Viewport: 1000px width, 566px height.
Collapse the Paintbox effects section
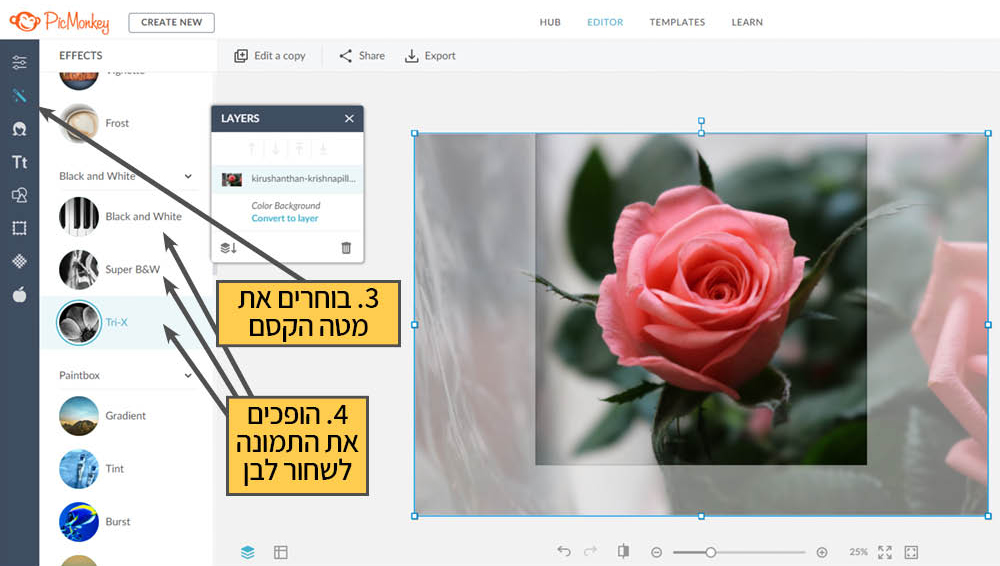click(188, 375)
